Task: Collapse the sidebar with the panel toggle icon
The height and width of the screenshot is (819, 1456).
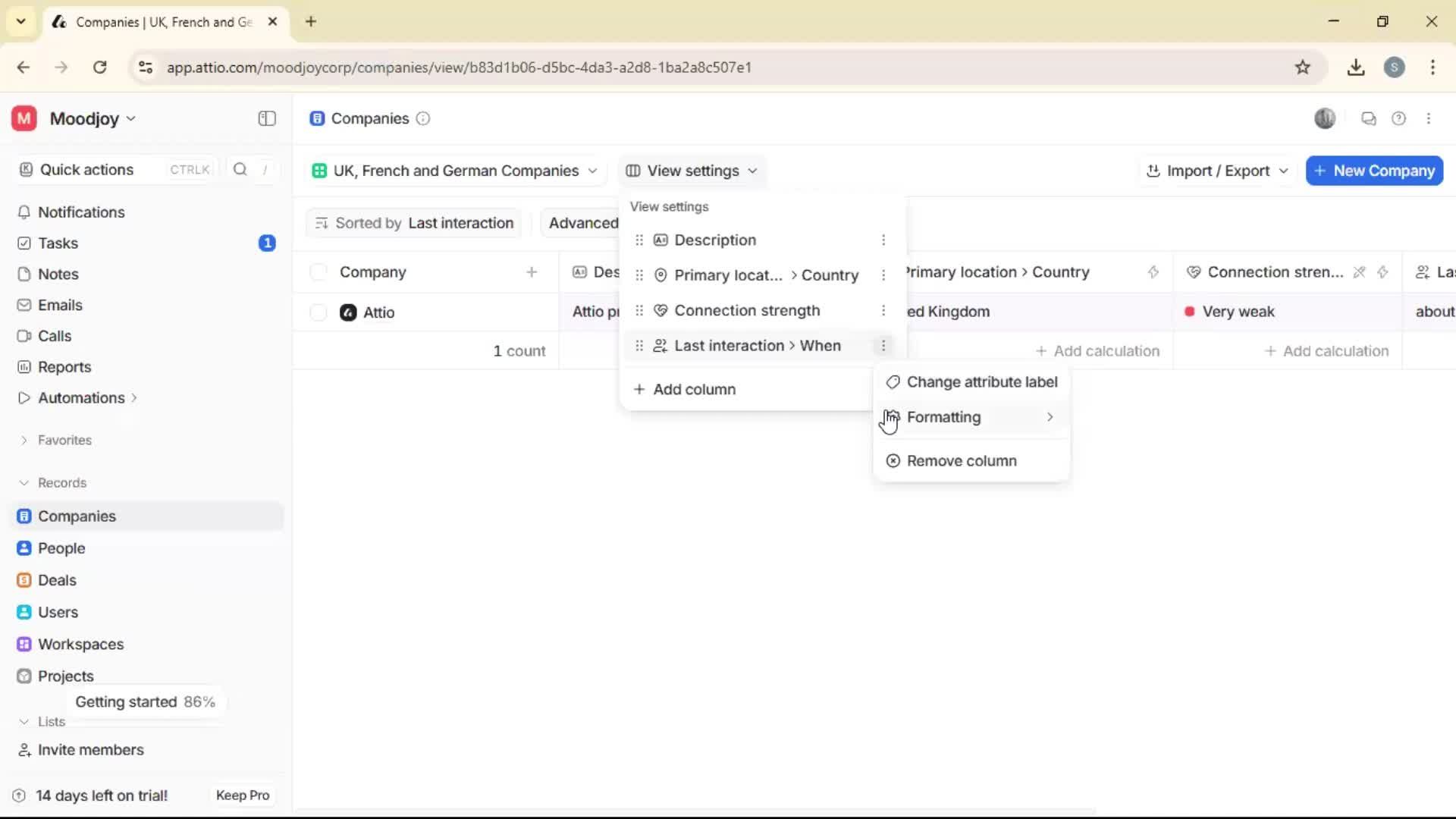Action: click(x=266, y=118)
